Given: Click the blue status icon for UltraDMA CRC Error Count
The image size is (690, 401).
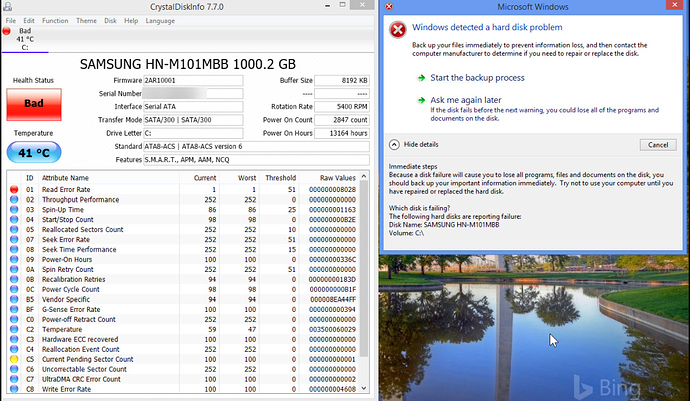Looking at the screenshot, I should point(14,379).
